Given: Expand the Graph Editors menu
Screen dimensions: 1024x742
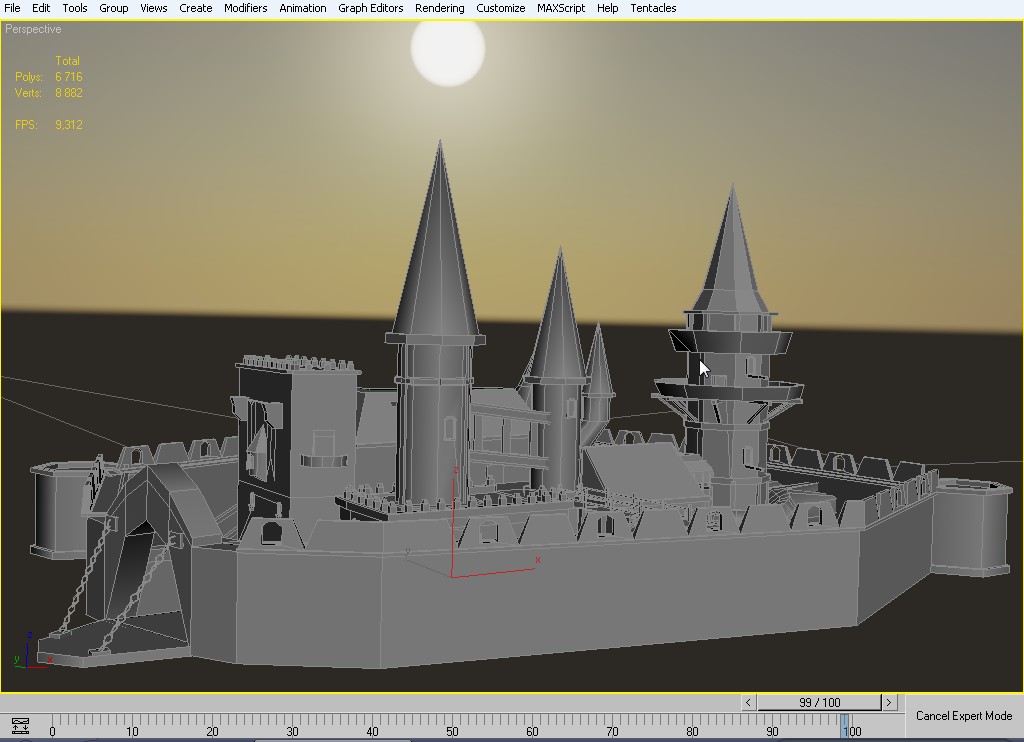Looking at the screenshot, I should pos(370,8).
